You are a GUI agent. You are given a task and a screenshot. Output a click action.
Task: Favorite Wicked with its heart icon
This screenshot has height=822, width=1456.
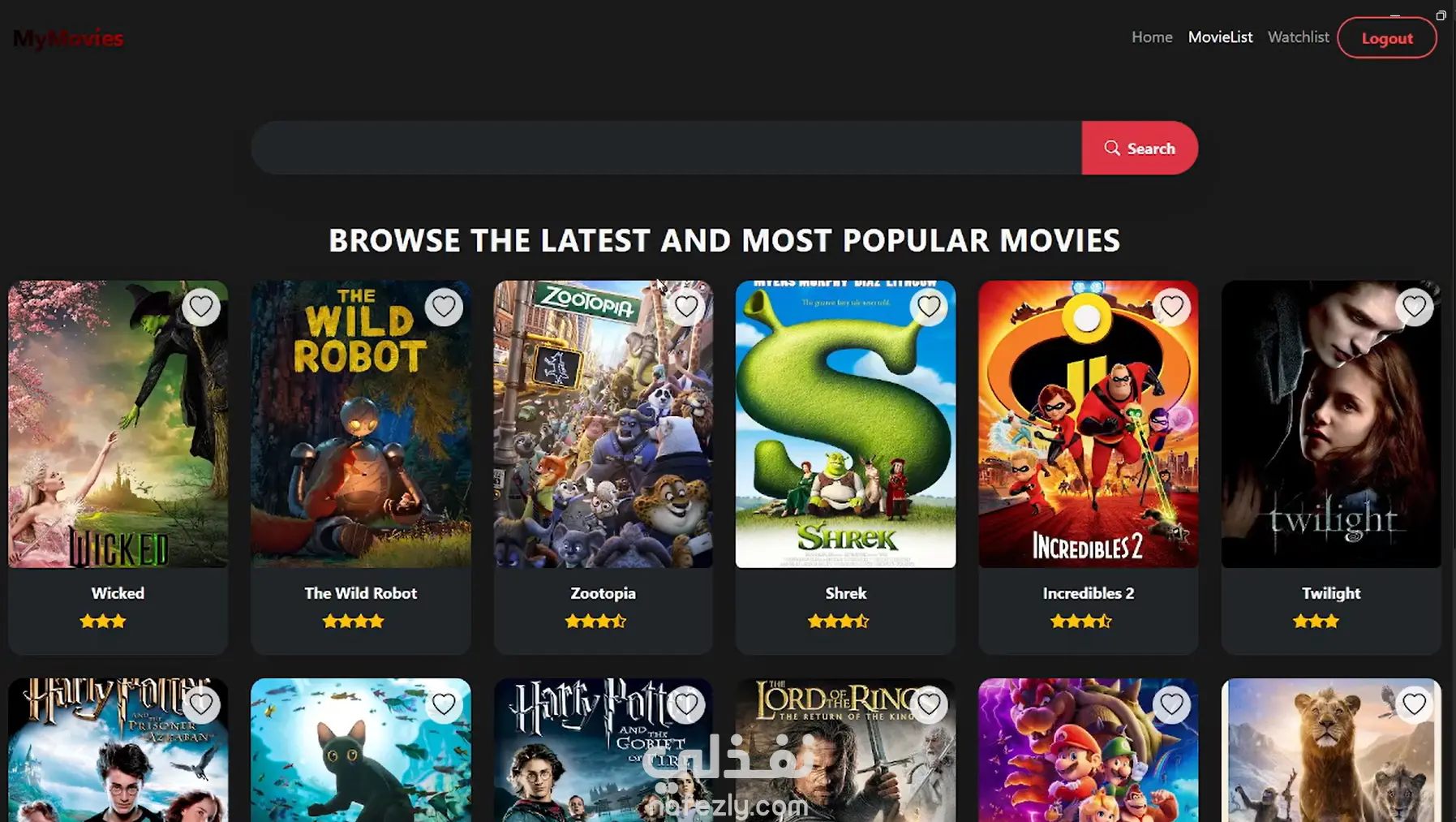coord(200,307)
